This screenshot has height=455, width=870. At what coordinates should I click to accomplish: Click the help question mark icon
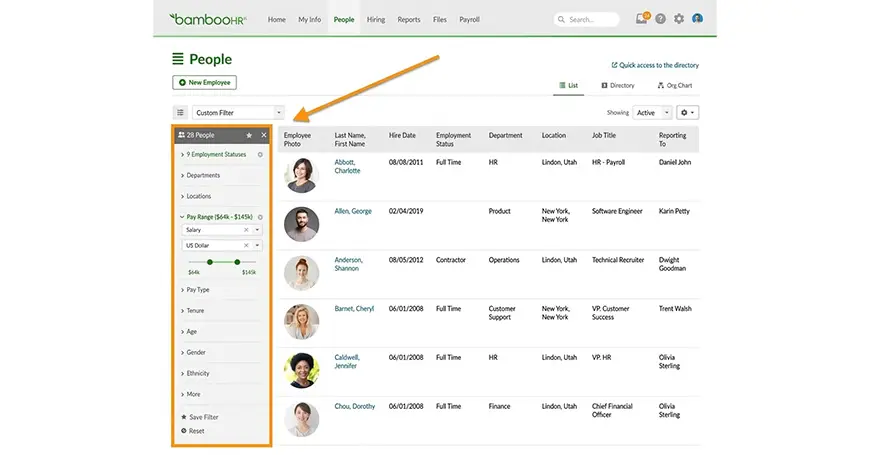point(660,19)
